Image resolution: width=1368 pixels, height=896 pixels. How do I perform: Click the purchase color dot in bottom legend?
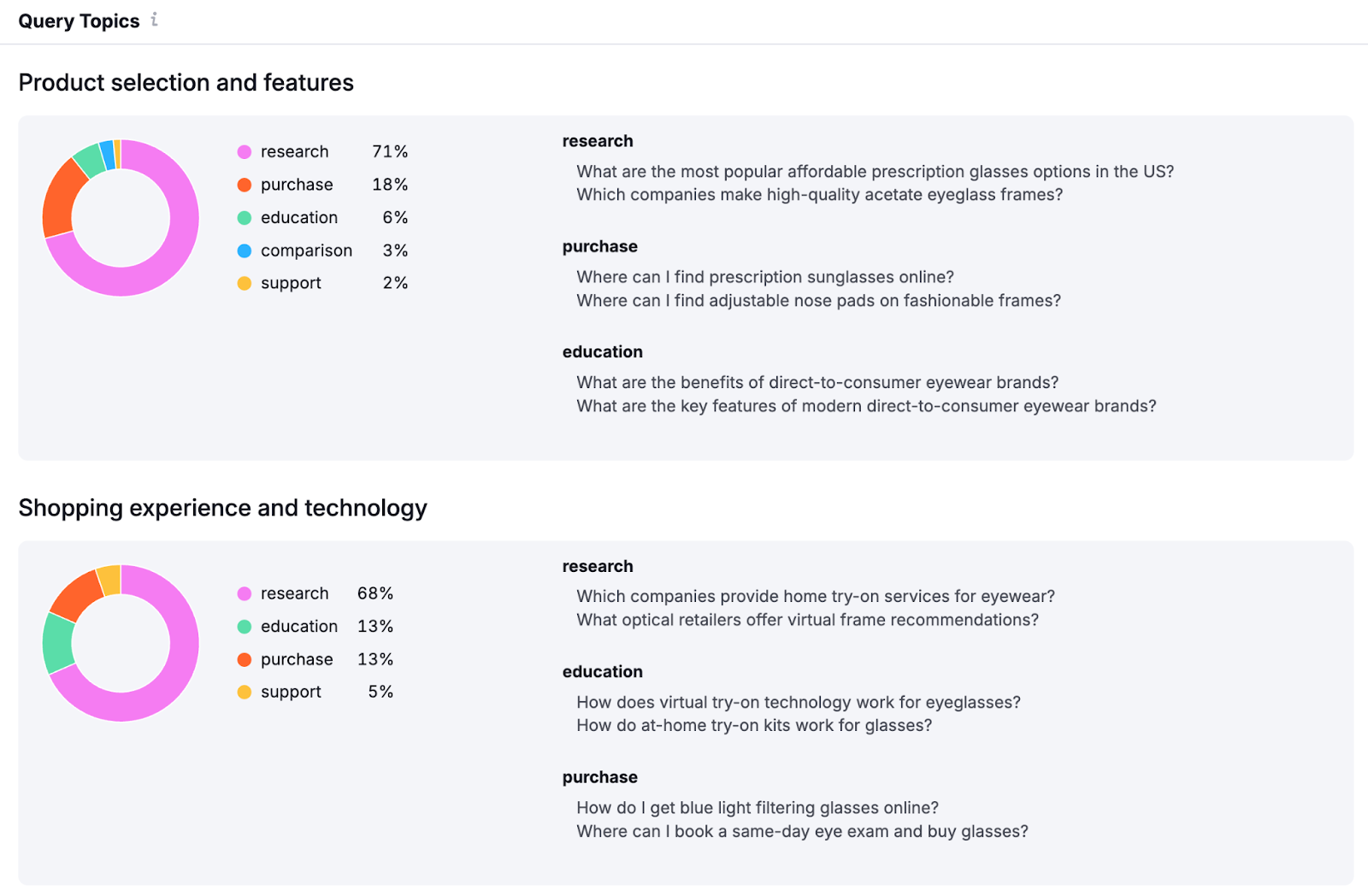(x=244, y=659)
